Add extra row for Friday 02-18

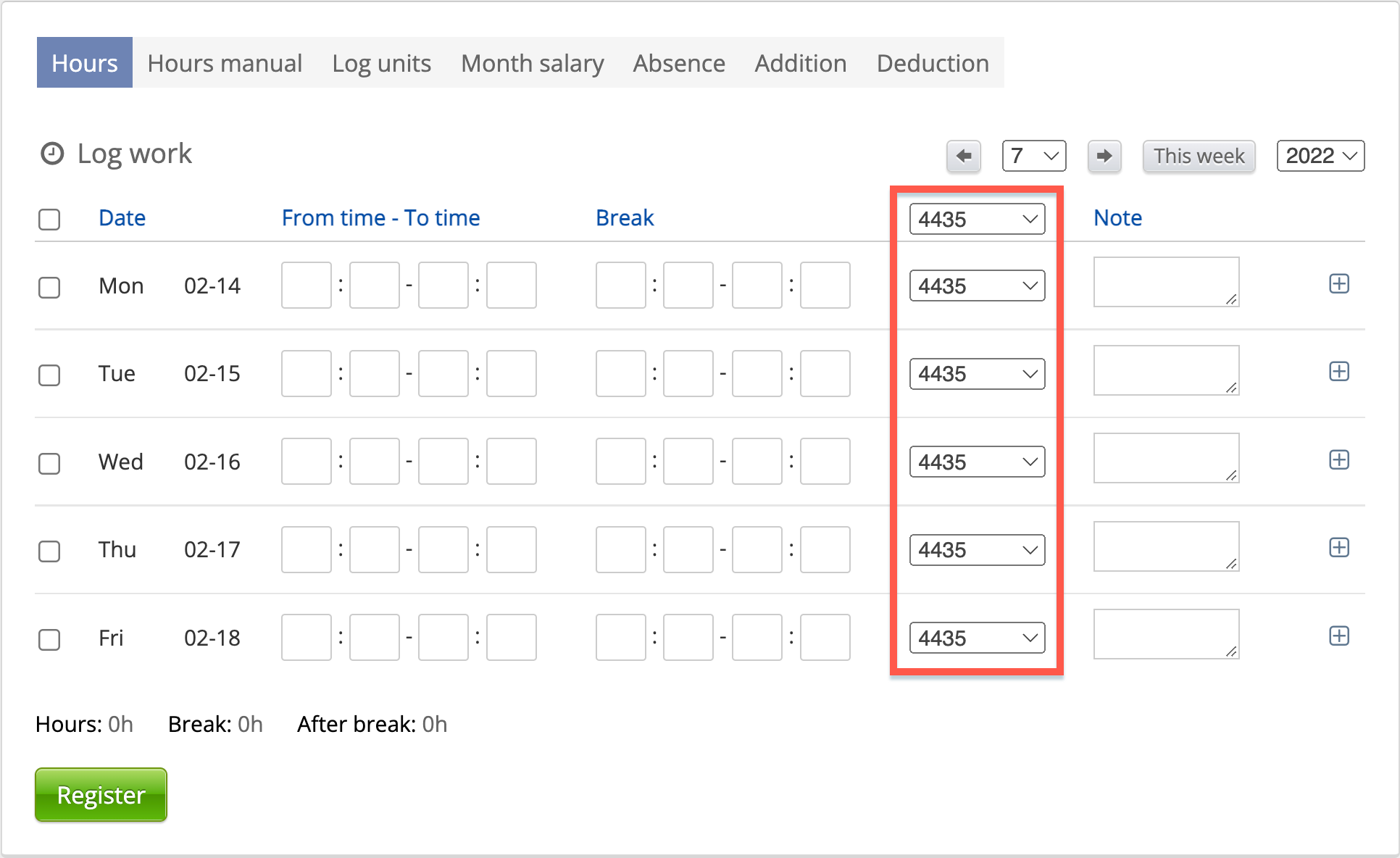point(1338,636)
